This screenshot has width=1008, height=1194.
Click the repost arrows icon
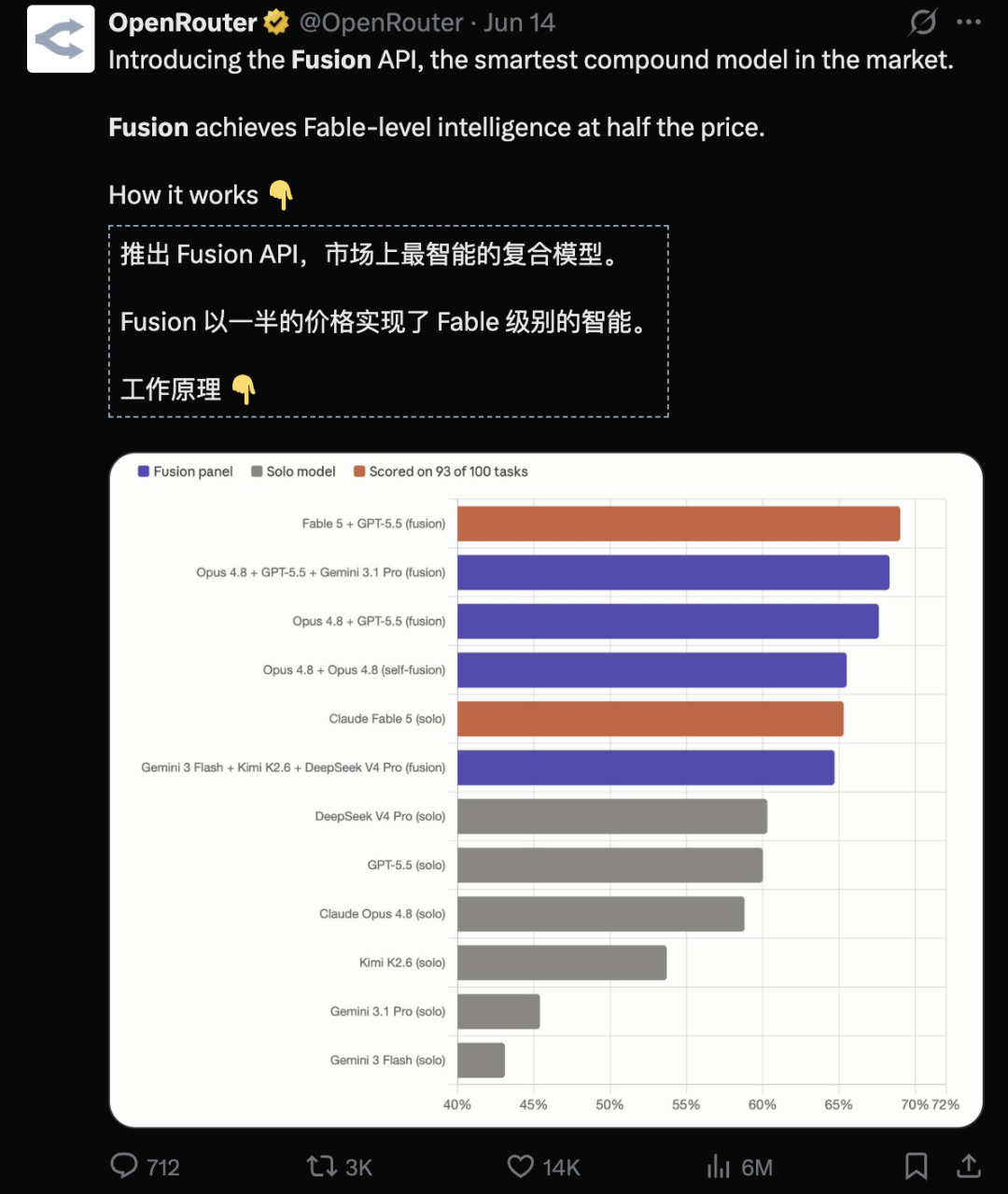coord(322,1166)
